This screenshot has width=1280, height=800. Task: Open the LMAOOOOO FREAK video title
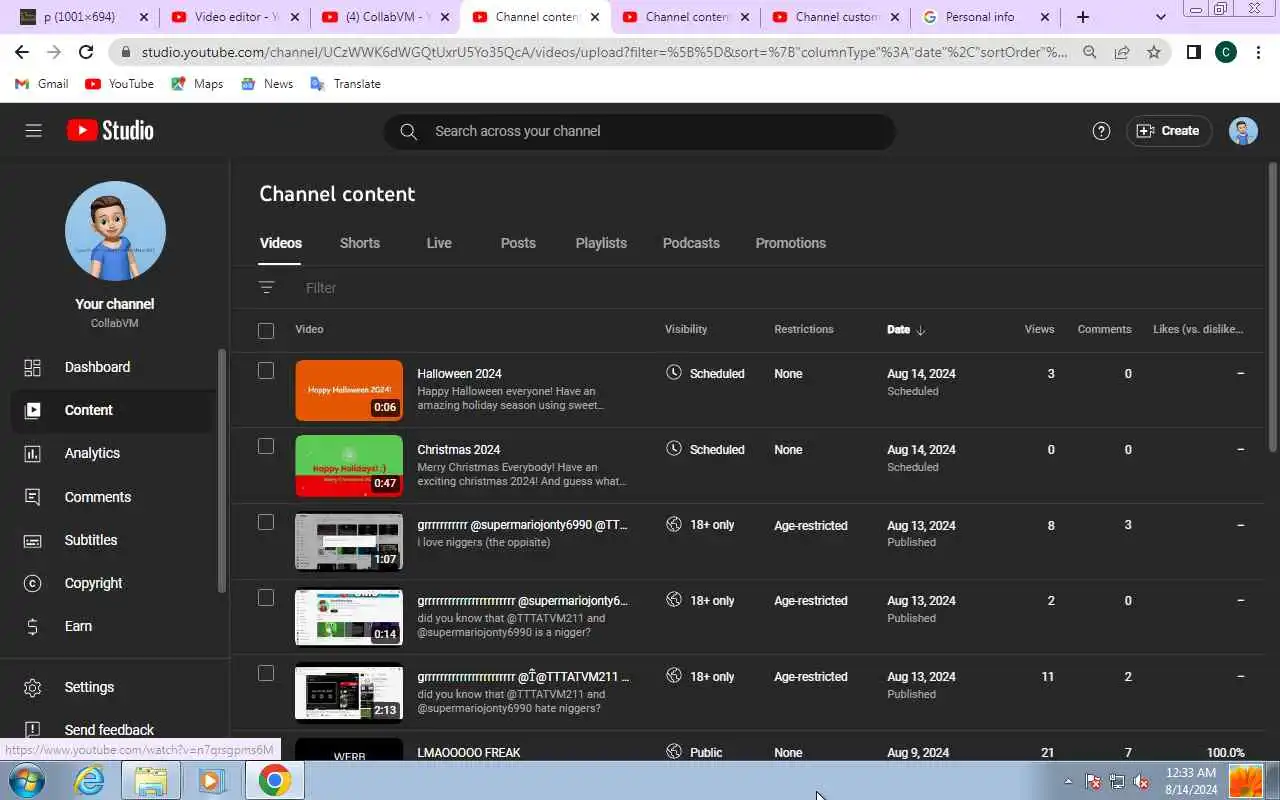tap(469, 752)
